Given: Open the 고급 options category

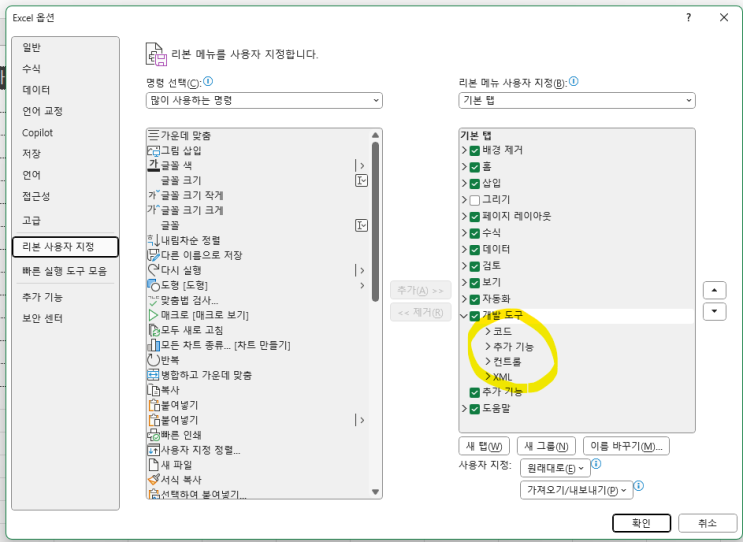Looking at the screenshot, I should pos(65,220).
